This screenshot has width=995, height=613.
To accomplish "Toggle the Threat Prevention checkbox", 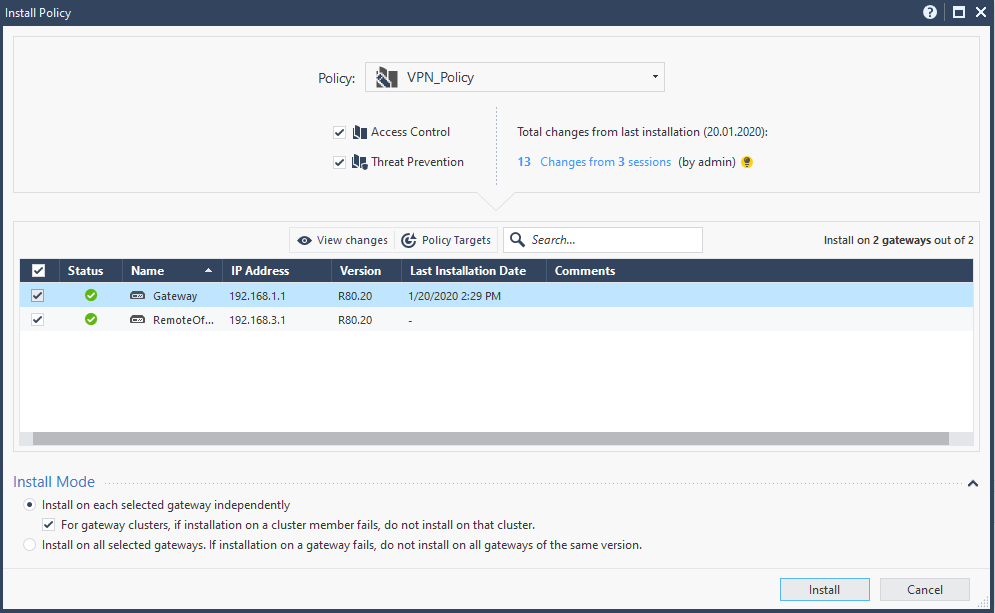I will pyautogui.click(x=340, y=162).
